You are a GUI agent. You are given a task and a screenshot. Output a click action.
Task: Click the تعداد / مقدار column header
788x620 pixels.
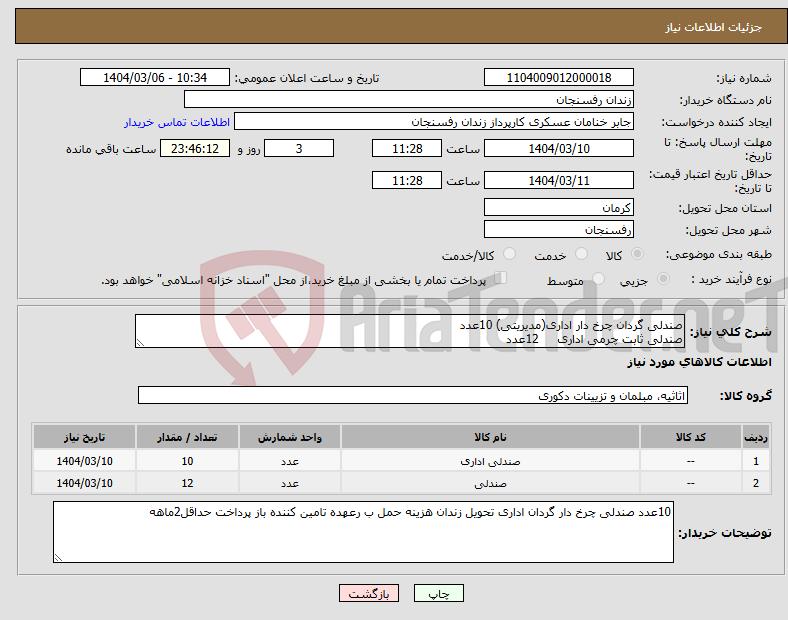pos(187,437)
